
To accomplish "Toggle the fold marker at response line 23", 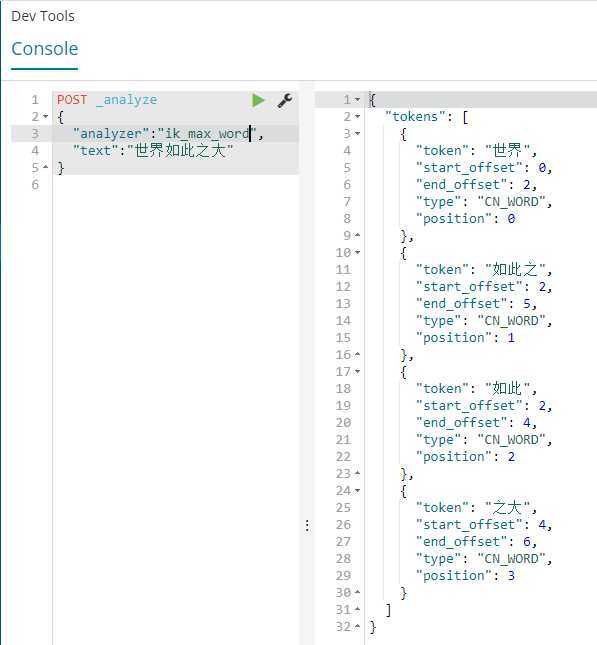I will coord(357,473).
